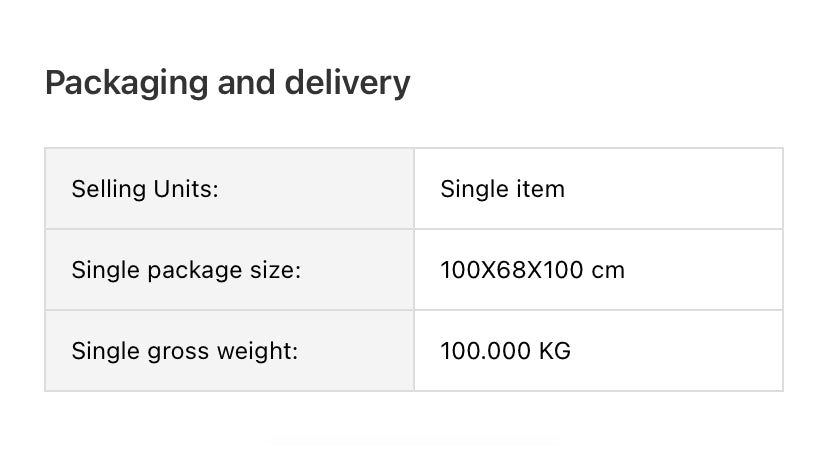Click the word 'size:' in second row
This screenshot has width=828, height=462.
tap(276, 270)
